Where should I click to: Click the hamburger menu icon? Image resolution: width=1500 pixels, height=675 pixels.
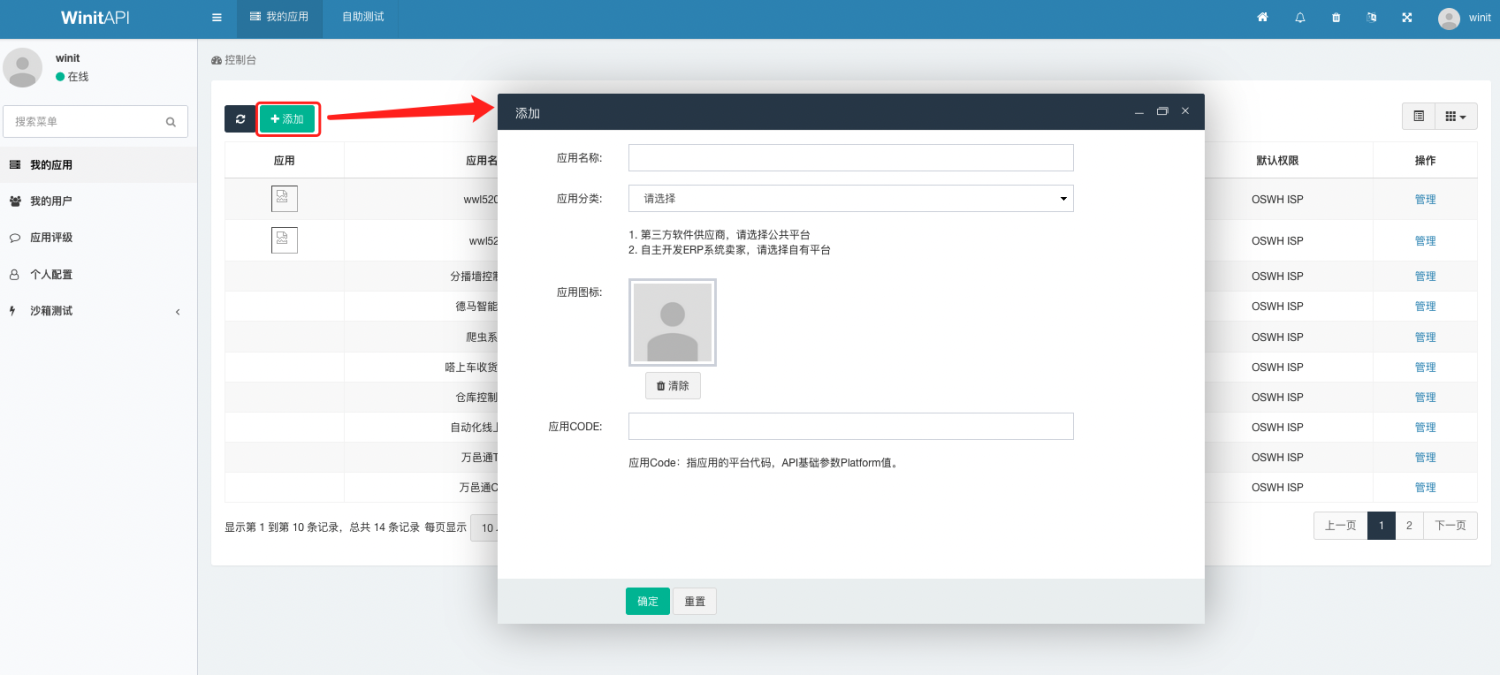(x=217, y=17)
